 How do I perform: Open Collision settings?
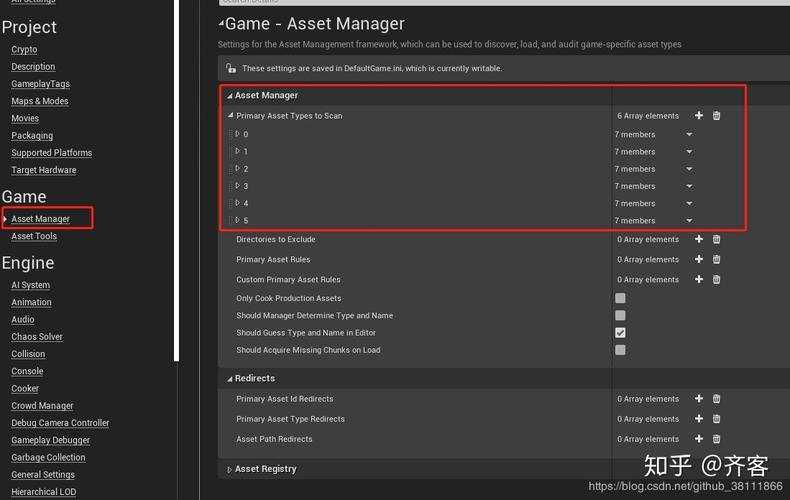[x=28, y=354]
